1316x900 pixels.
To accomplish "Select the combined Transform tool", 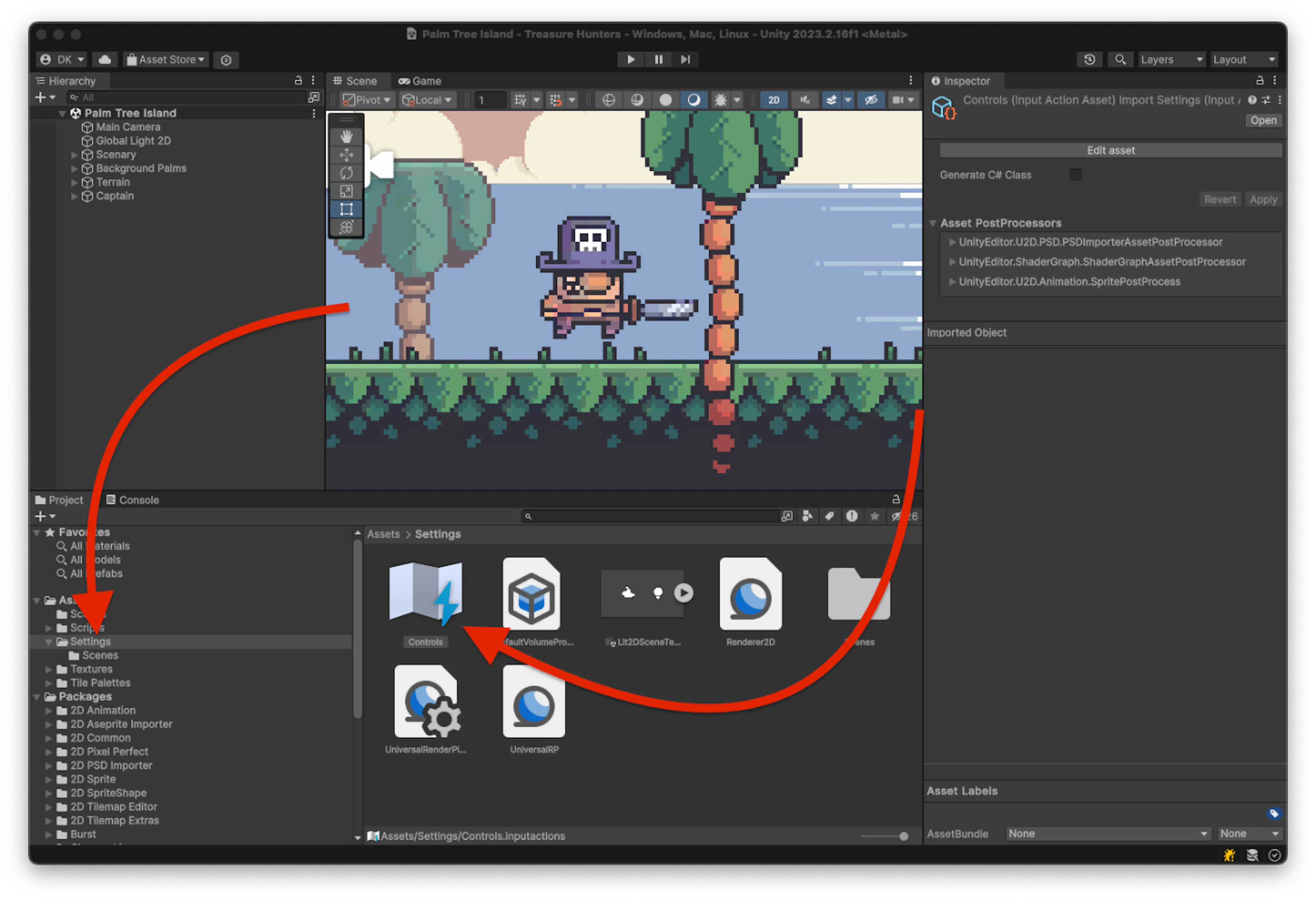I will [346, 227].
